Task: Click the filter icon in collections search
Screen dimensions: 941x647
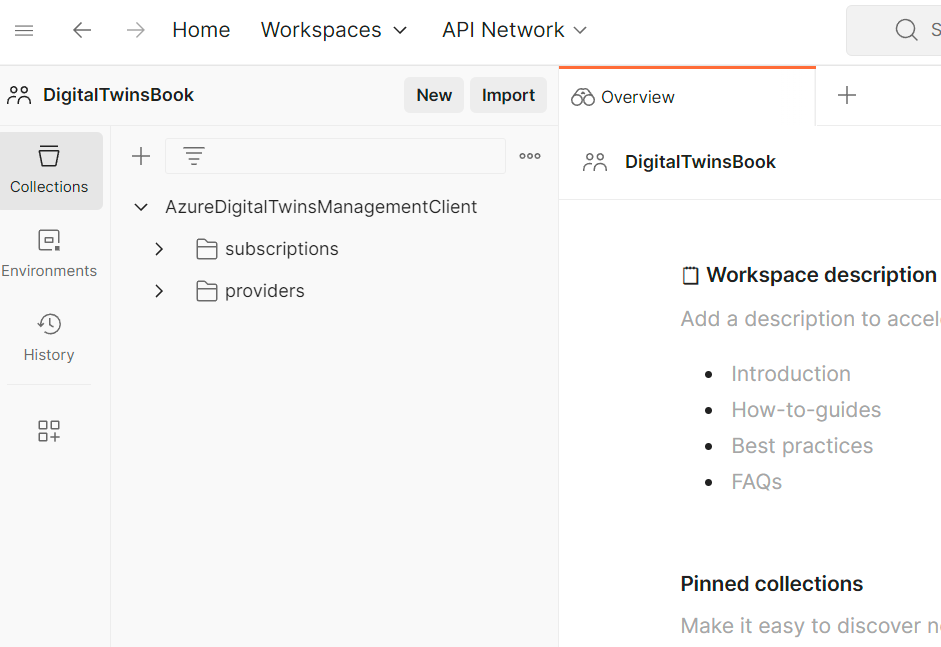Action: pyautogui.click(x=194, y=156)
